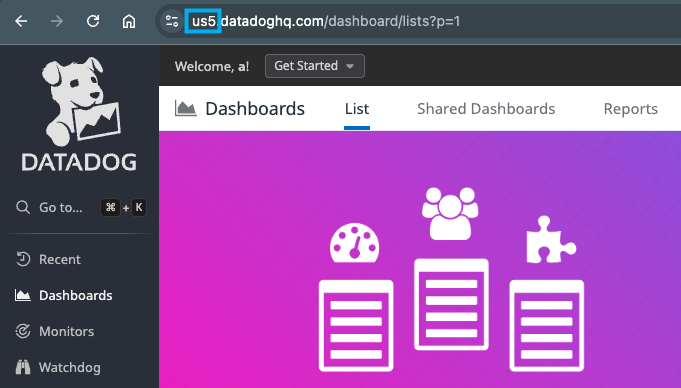This screenshot has width=681, height=388.
Task: Open site settings icon in the address bar
Action: click(172, 21)
